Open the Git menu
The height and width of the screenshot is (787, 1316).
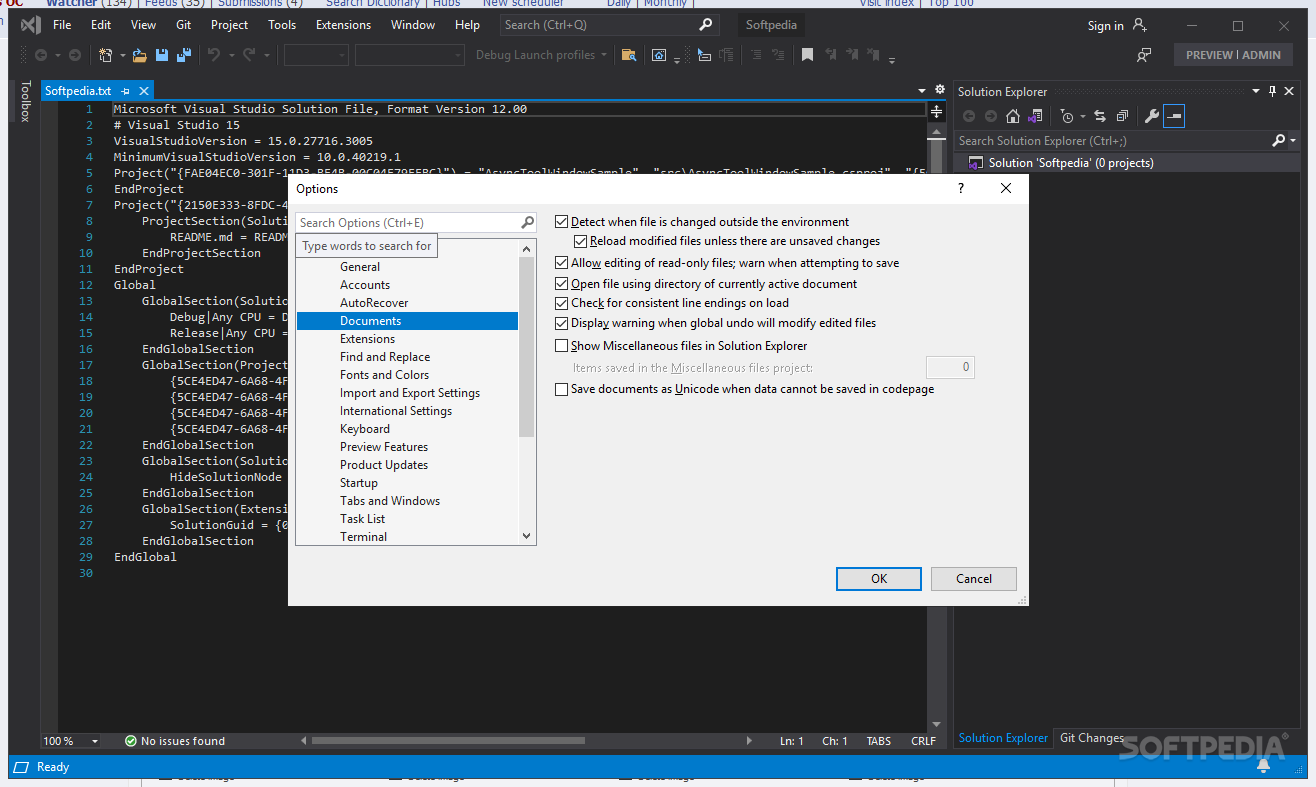pos(183,25)
